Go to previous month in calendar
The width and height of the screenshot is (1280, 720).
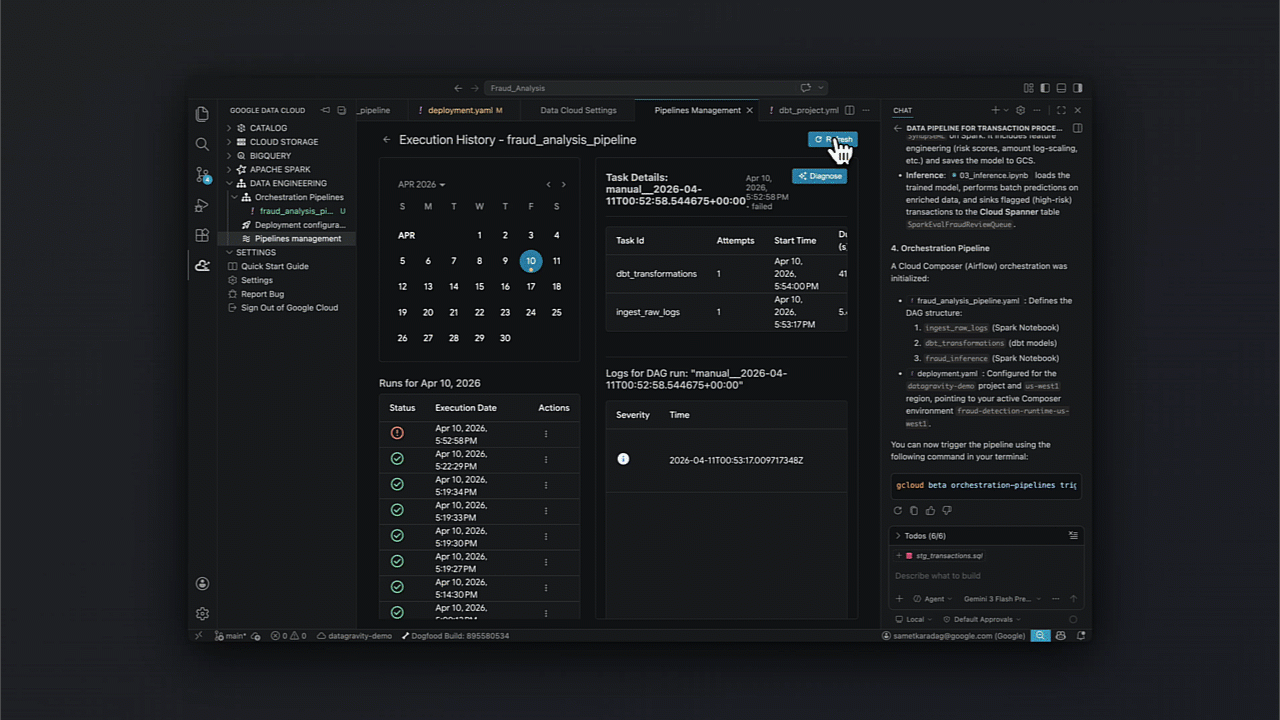pos(548,185)
